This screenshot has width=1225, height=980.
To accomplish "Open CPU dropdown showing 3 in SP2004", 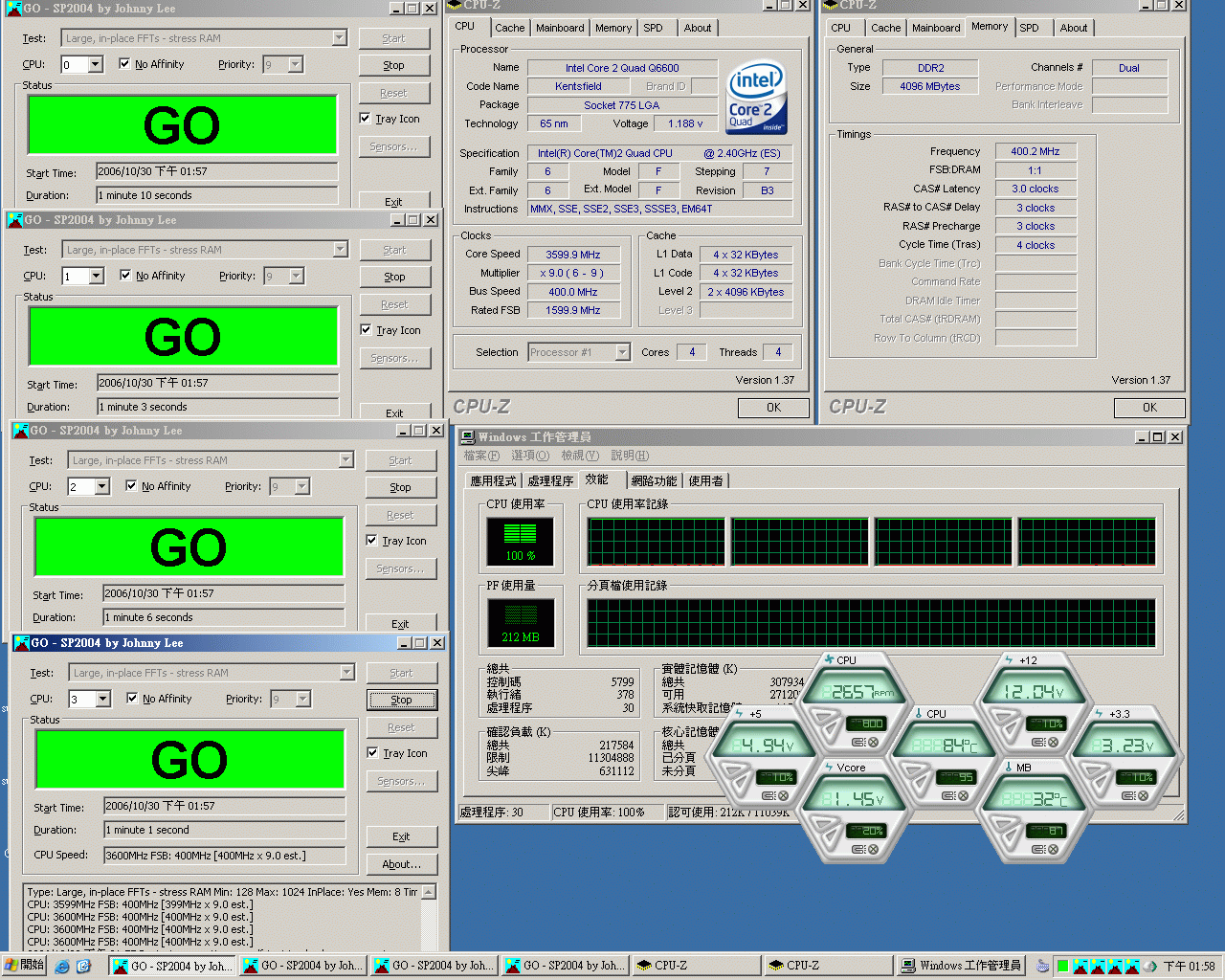I will (x=102, y=700).
